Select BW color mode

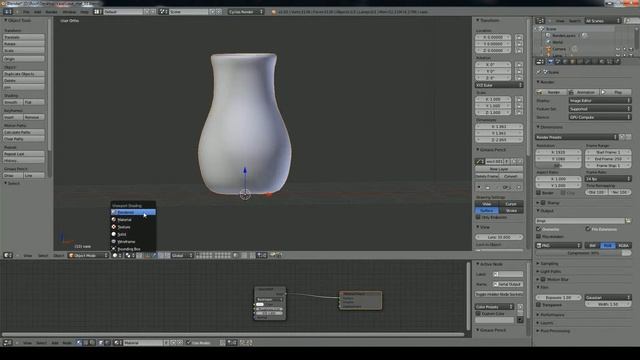tap(592, 245)
